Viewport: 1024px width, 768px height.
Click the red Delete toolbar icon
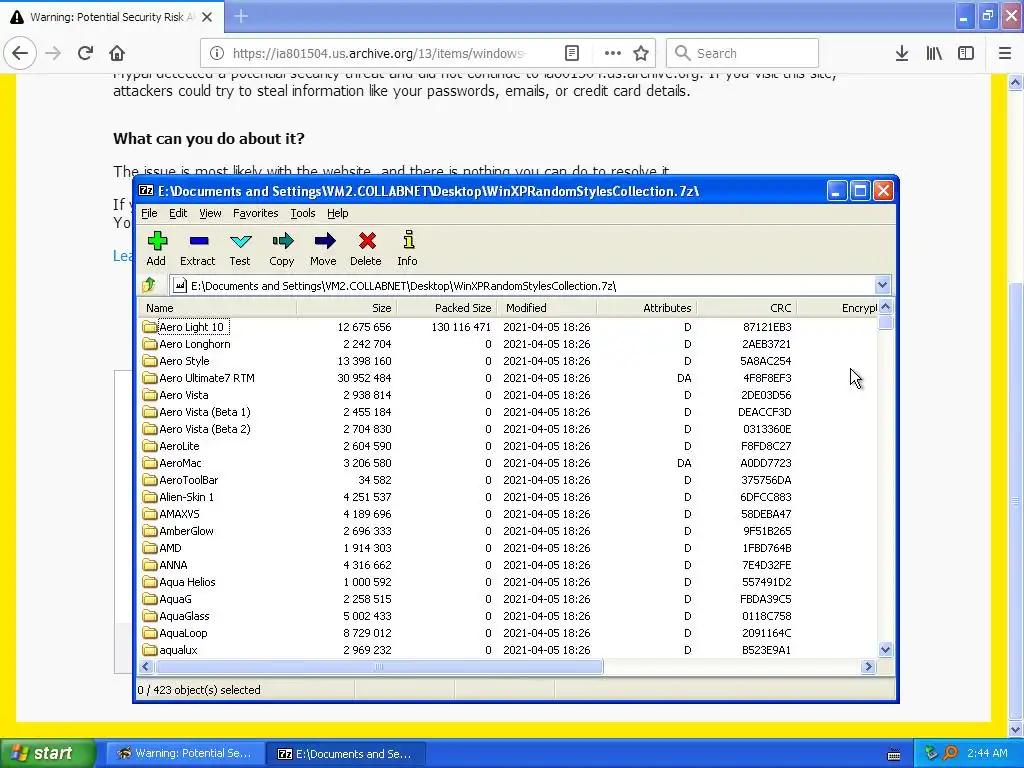click(x=366, y=248)
